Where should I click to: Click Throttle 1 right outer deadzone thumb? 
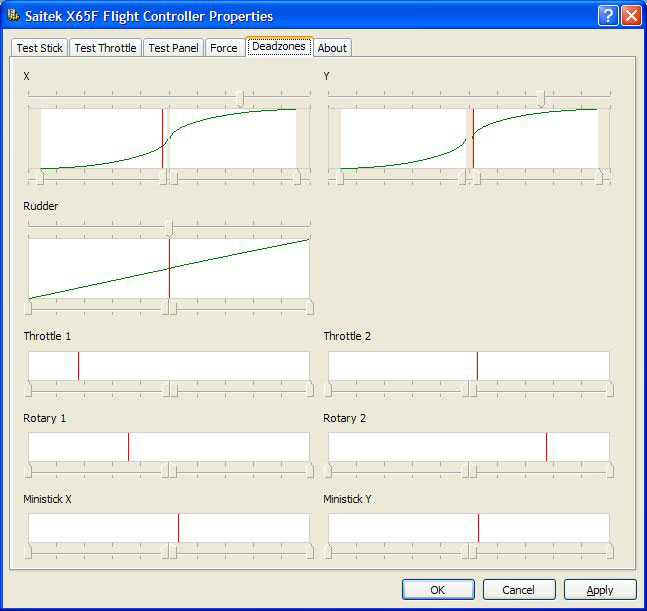tap(310, 389)
